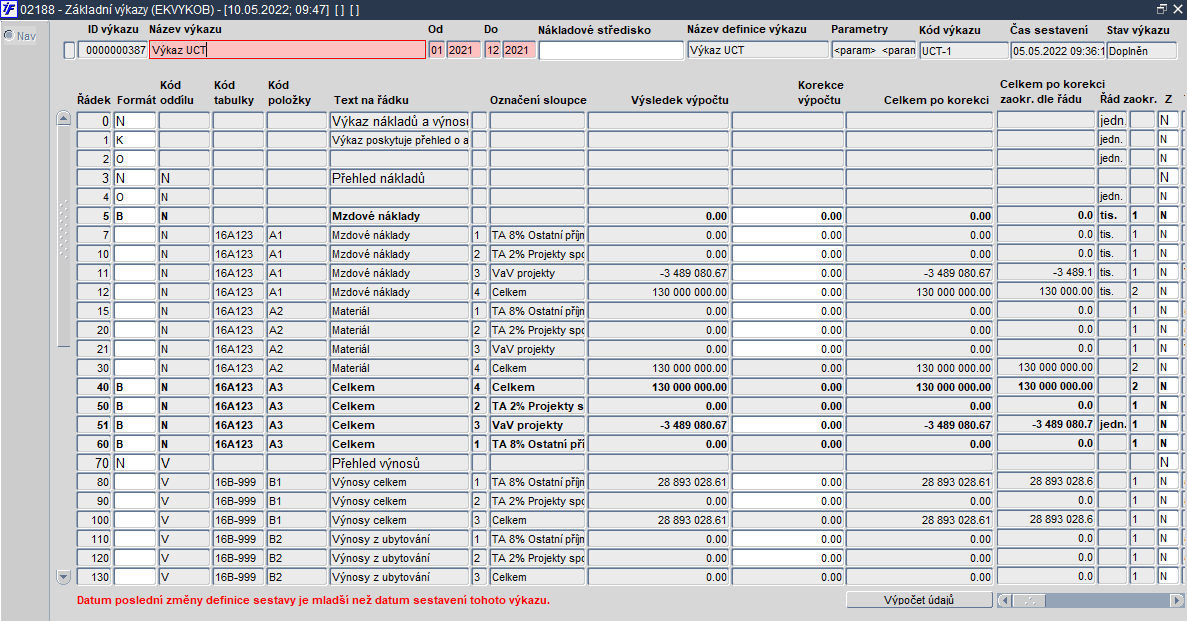Click the Název výkazu input field
This screenshot has width=1187, height=621.
click(288, 50)
